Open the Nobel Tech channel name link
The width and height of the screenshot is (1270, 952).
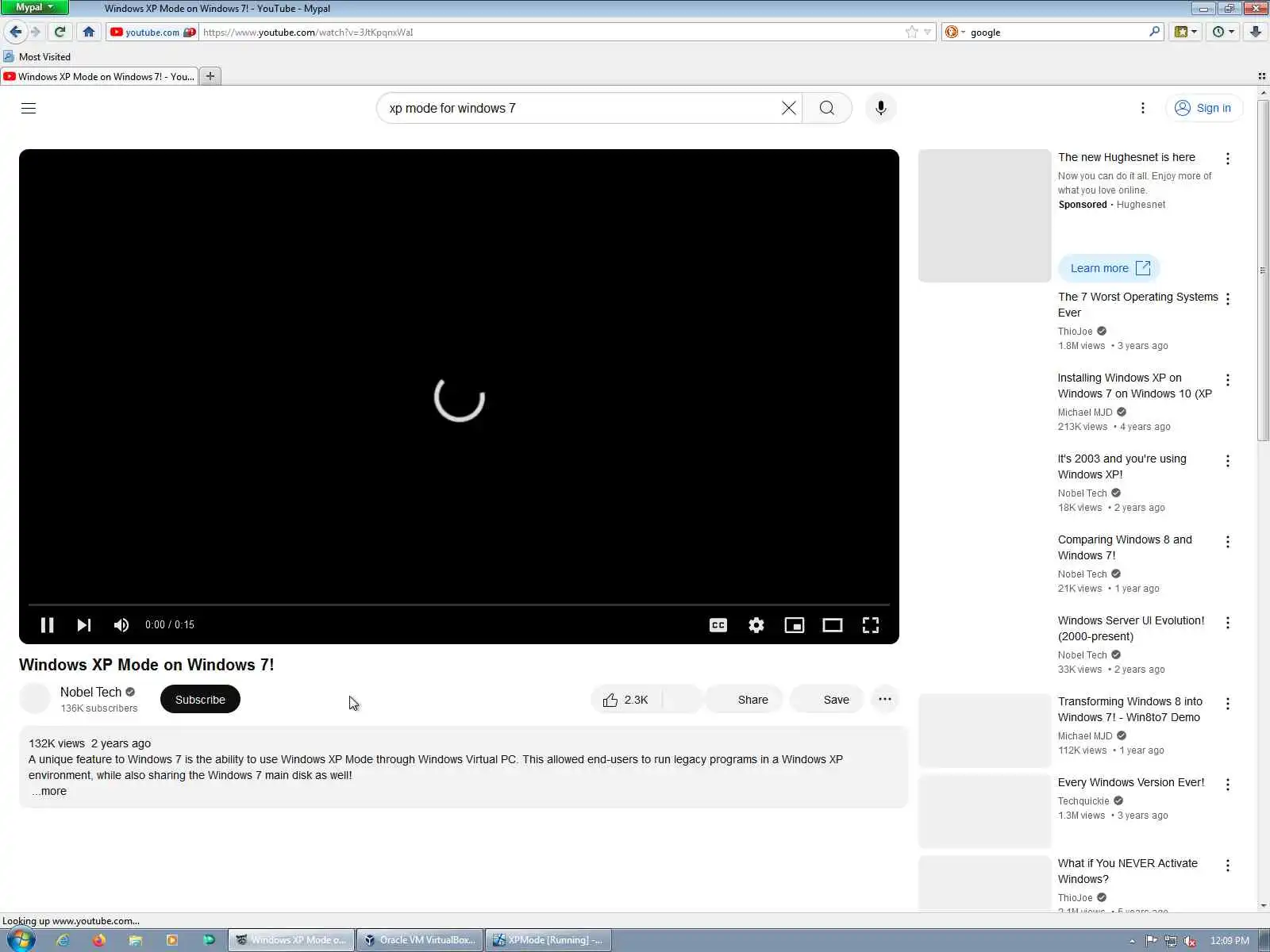point(90,692)
